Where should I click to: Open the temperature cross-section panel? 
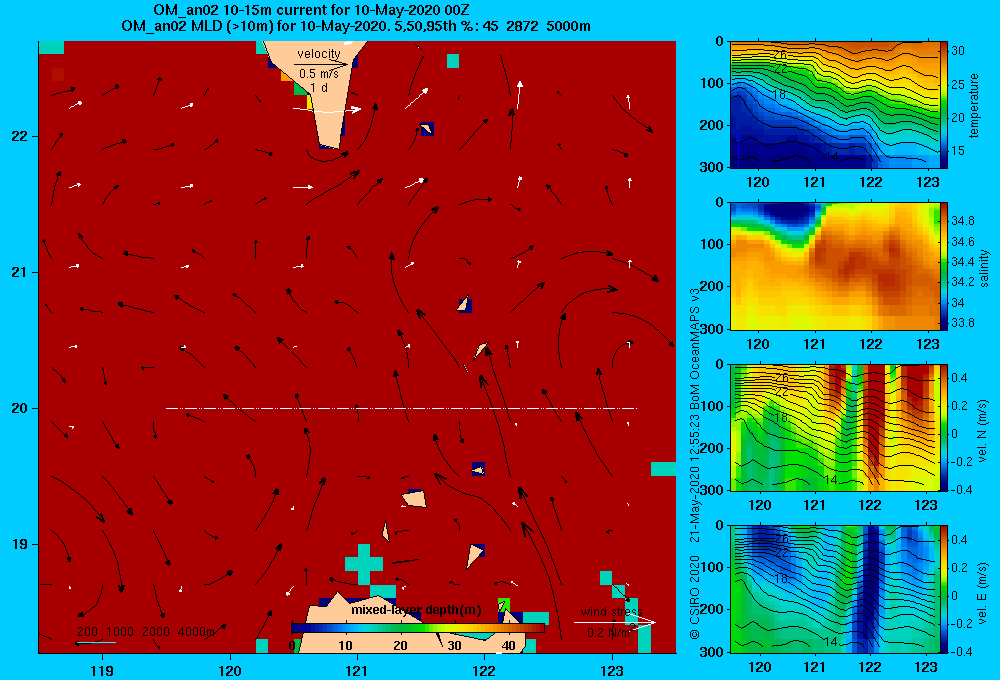click(835, 105)
